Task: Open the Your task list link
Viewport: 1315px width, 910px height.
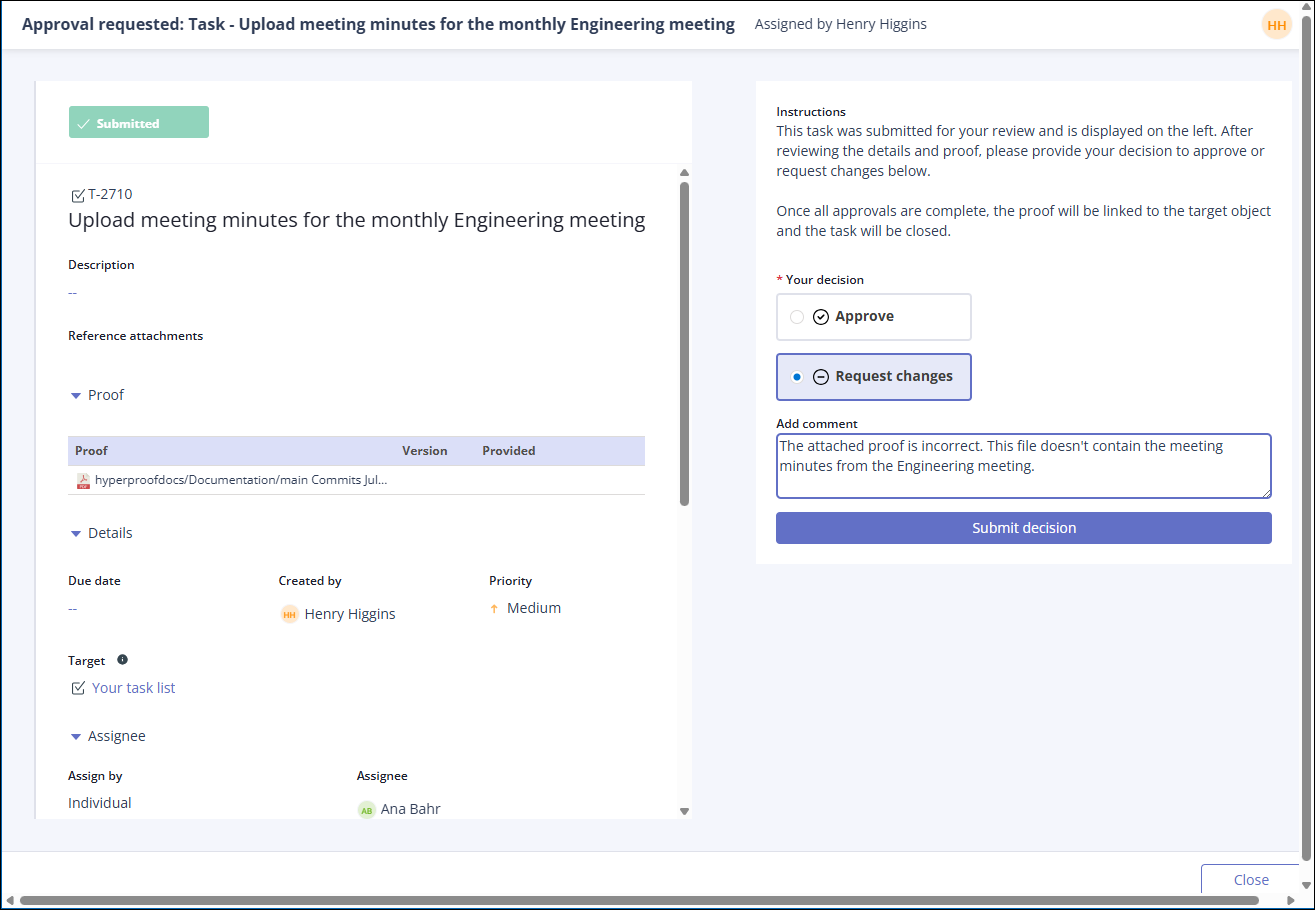Action: tap(134, 688)
